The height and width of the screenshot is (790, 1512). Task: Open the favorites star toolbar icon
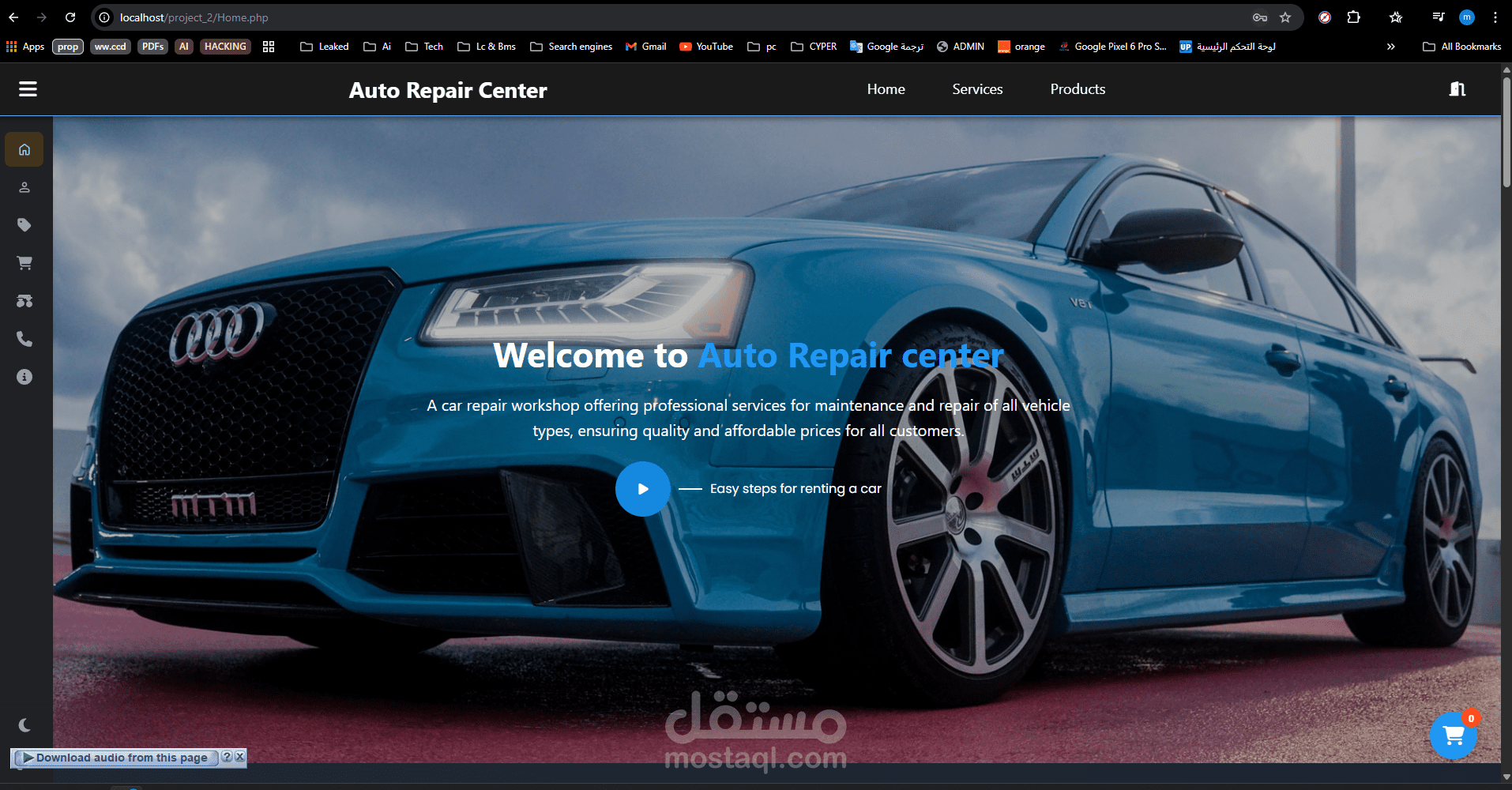click(1396, 17)
